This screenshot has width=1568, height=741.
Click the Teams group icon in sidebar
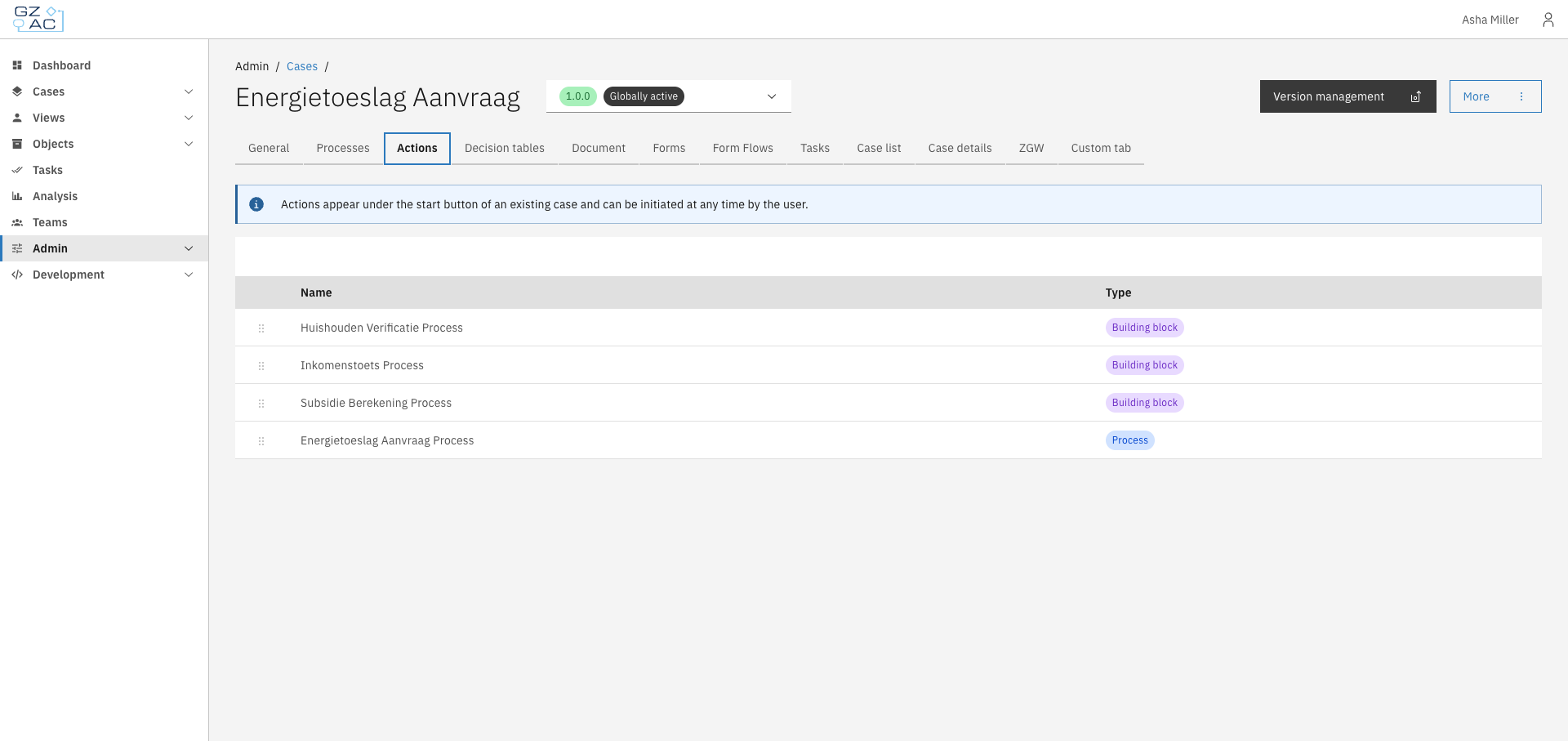click(x=17, y=222)
